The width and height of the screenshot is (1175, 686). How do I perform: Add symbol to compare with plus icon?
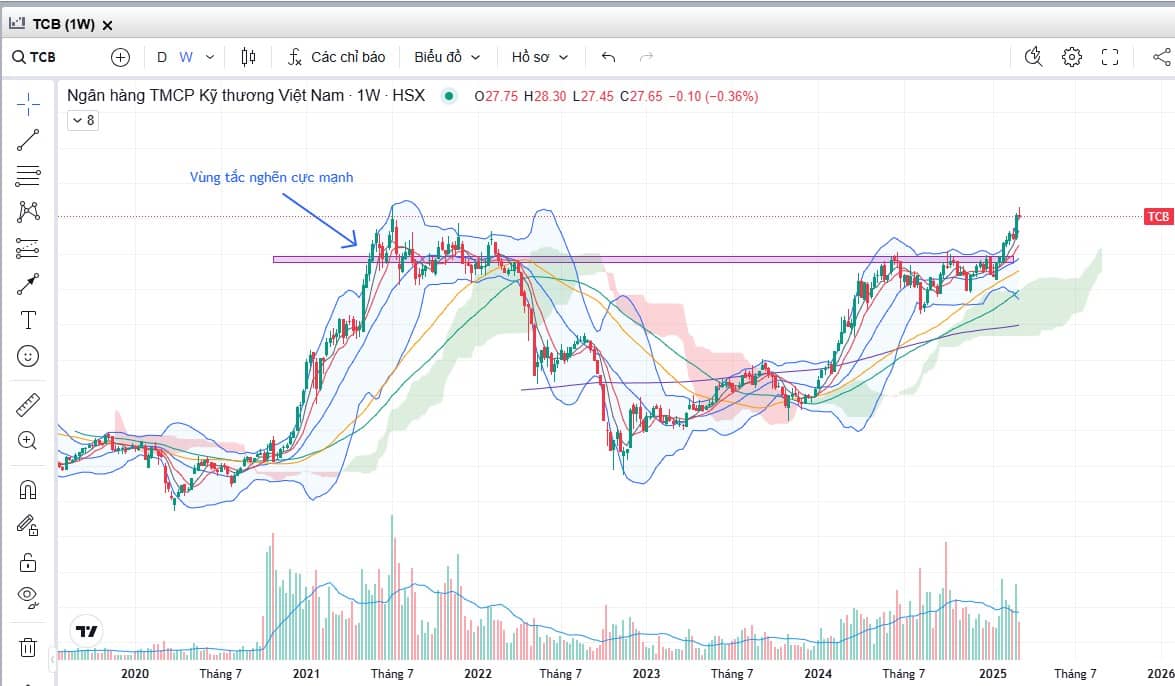[120, 57]
